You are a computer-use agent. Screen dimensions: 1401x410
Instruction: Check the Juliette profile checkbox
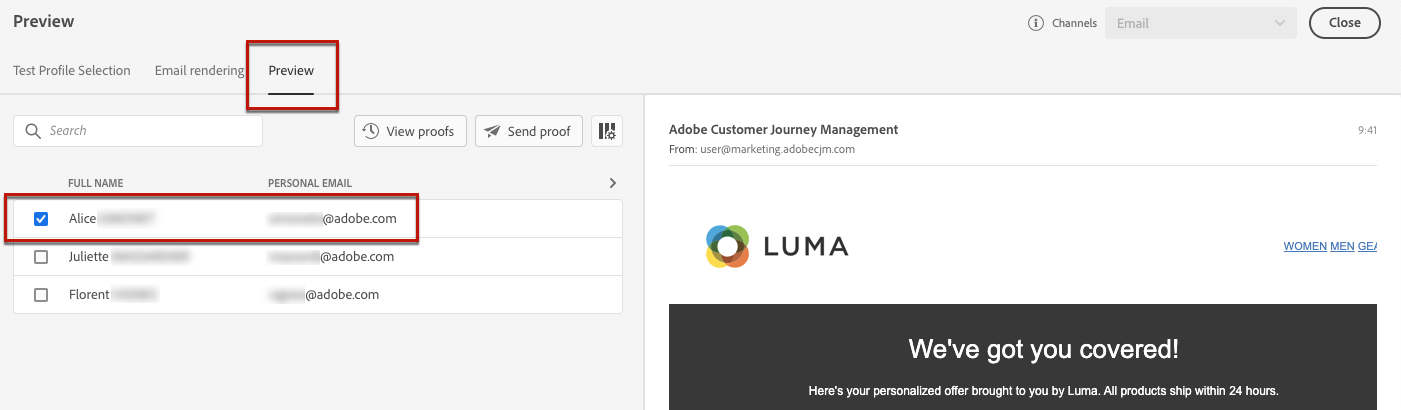pyautogui.click(x=41, y=257)
